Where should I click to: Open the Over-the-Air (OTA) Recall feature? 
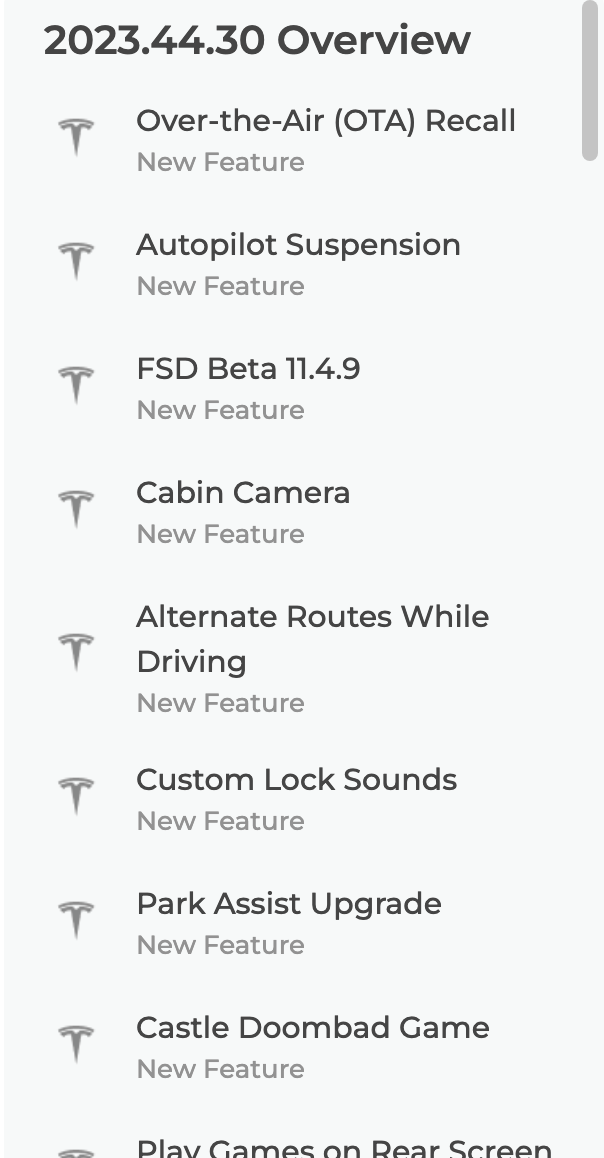coord(325,121)
